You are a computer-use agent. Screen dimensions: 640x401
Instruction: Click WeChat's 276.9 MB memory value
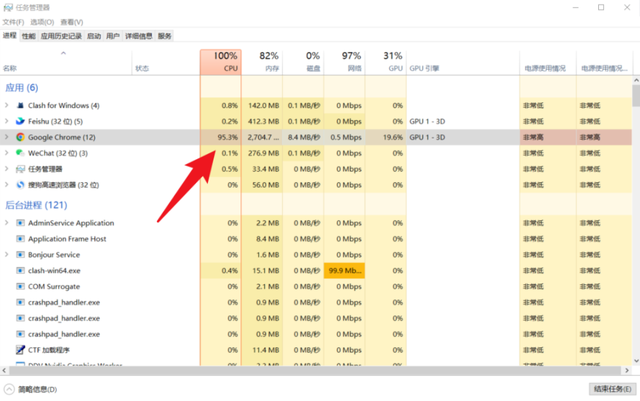click(264, 153)
